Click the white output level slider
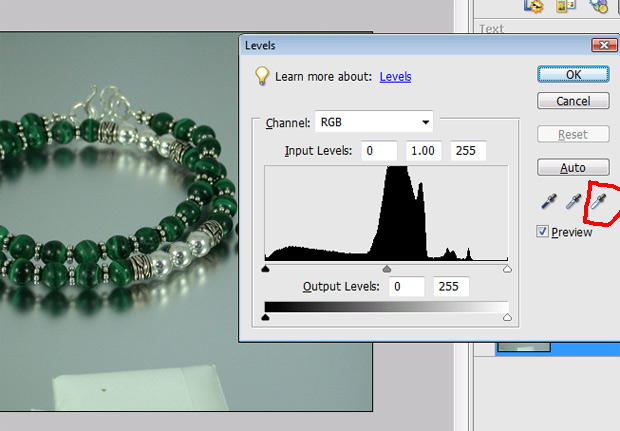The width and height of the screenshot is (620, 431). [x=507, y=317]
